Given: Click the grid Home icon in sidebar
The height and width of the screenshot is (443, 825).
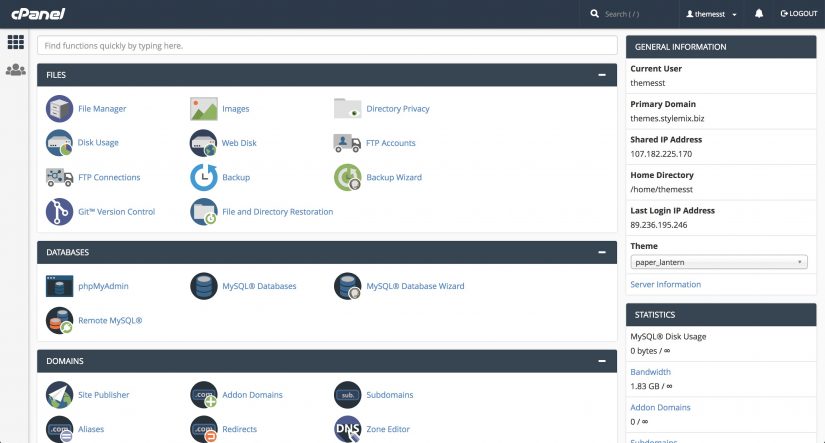Looking at the screenshot, I should point(16,42).
